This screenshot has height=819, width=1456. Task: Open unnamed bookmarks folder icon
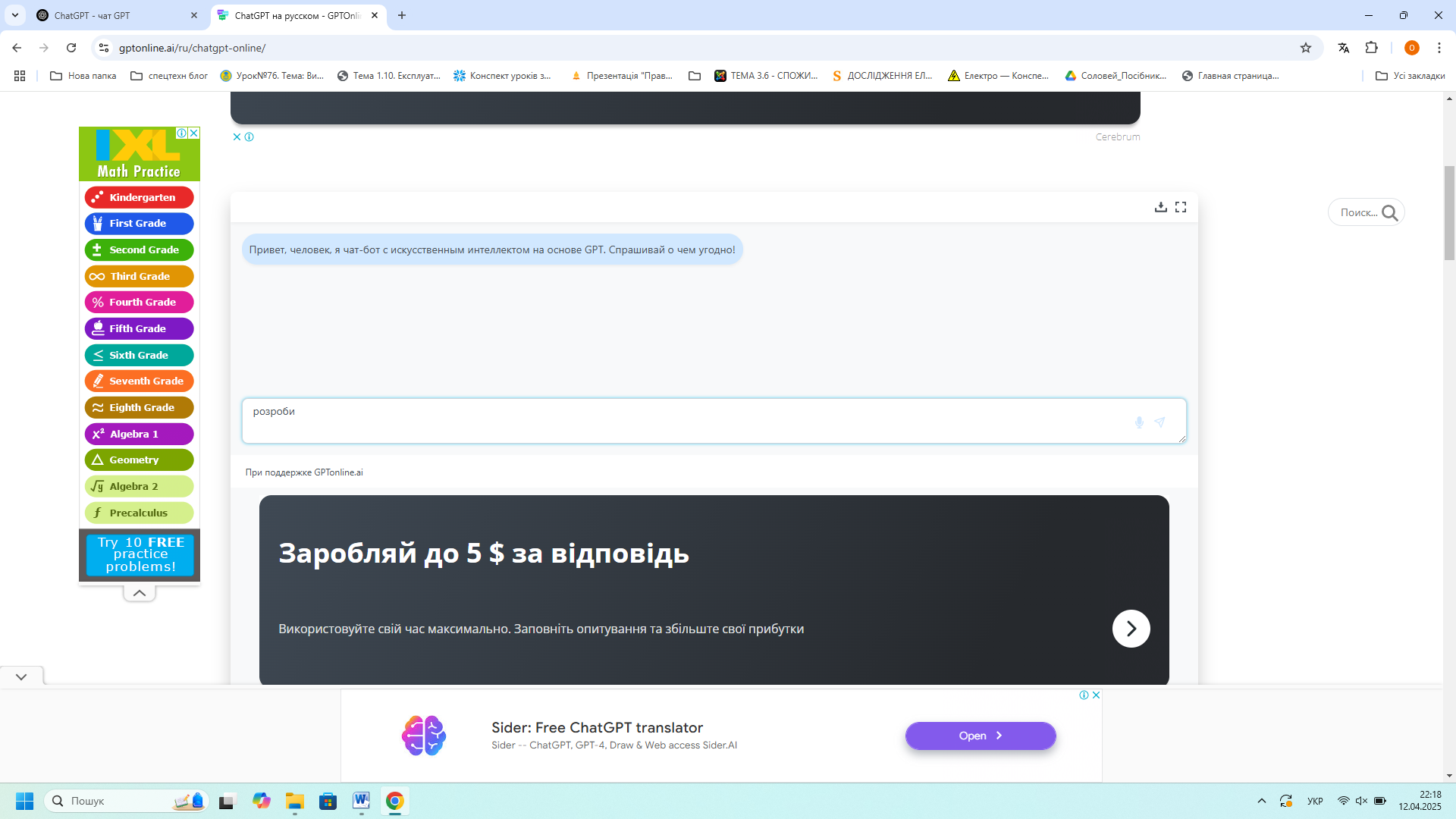[x=695, y=76]
